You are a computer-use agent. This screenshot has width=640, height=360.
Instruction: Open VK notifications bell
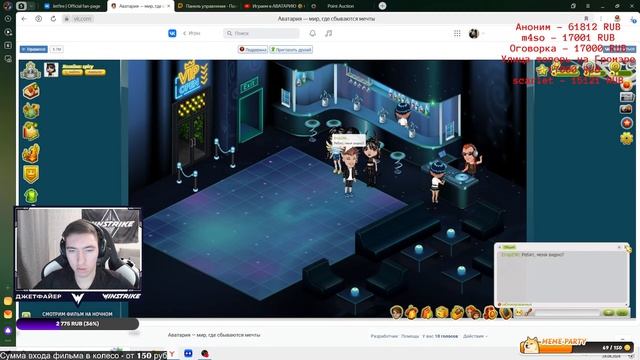pos(313,33)
